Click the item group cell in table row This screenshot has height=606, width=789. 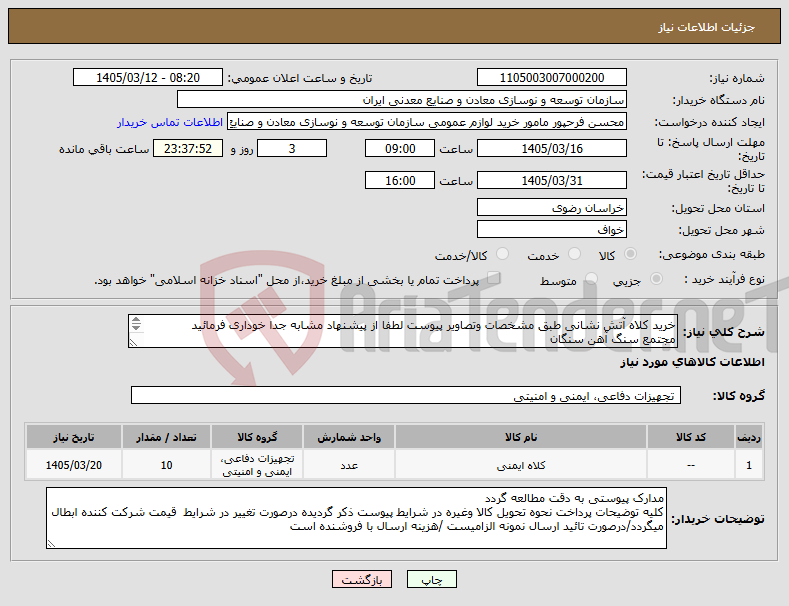[257, 465]
